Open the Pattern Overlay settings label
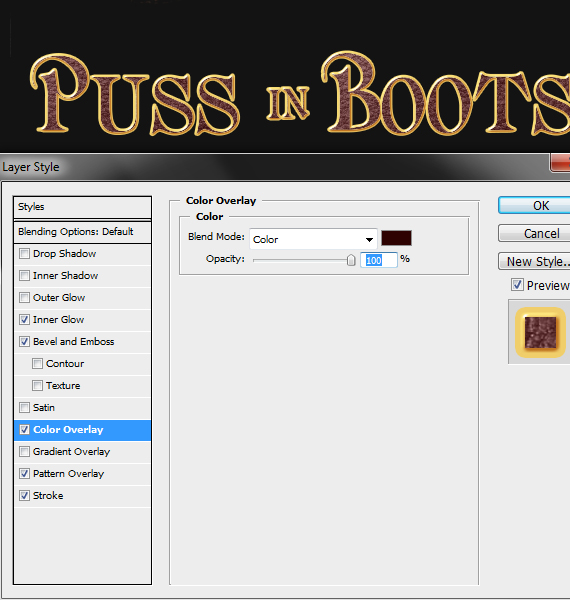 (x=68, y=474)
